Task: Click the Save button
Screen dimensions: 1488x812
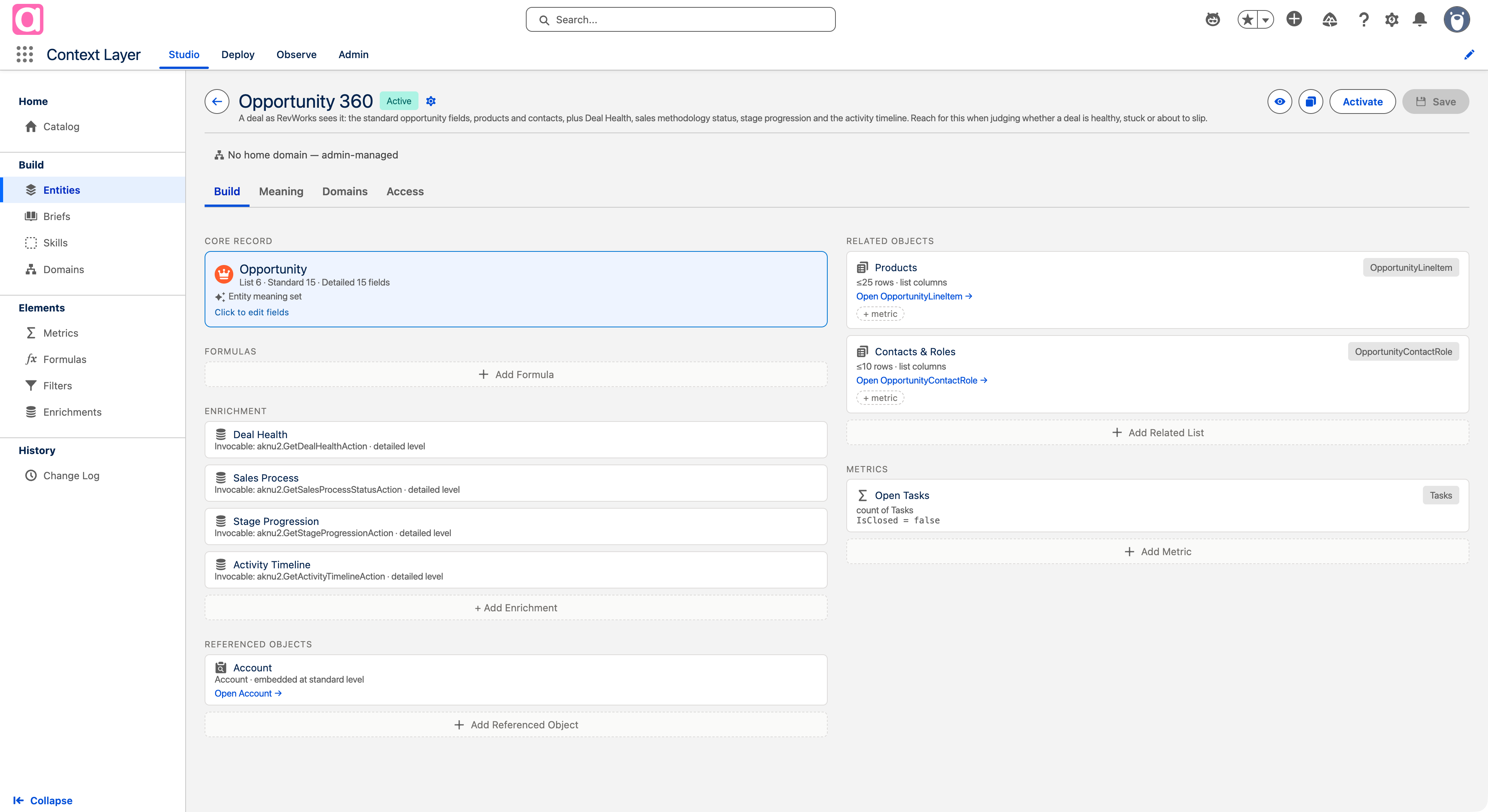Action: point(1435,101)
